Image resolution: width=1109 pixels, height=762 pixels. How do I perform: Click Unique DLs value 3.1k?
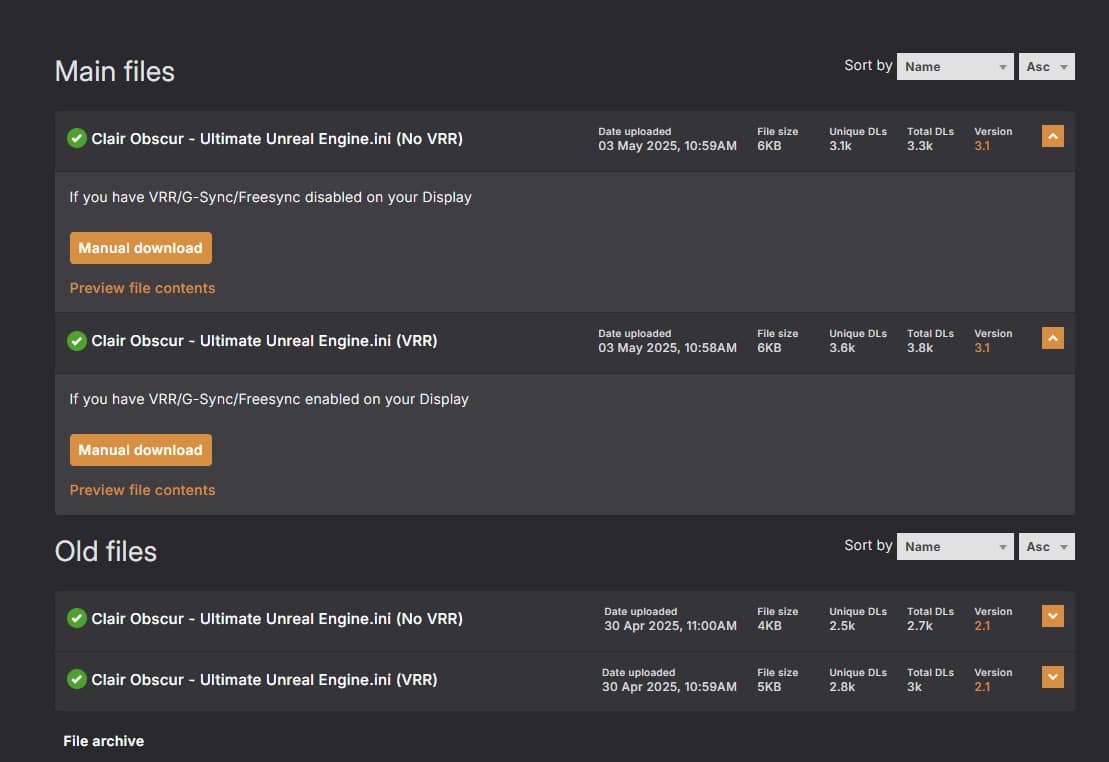tap(840, 146)
